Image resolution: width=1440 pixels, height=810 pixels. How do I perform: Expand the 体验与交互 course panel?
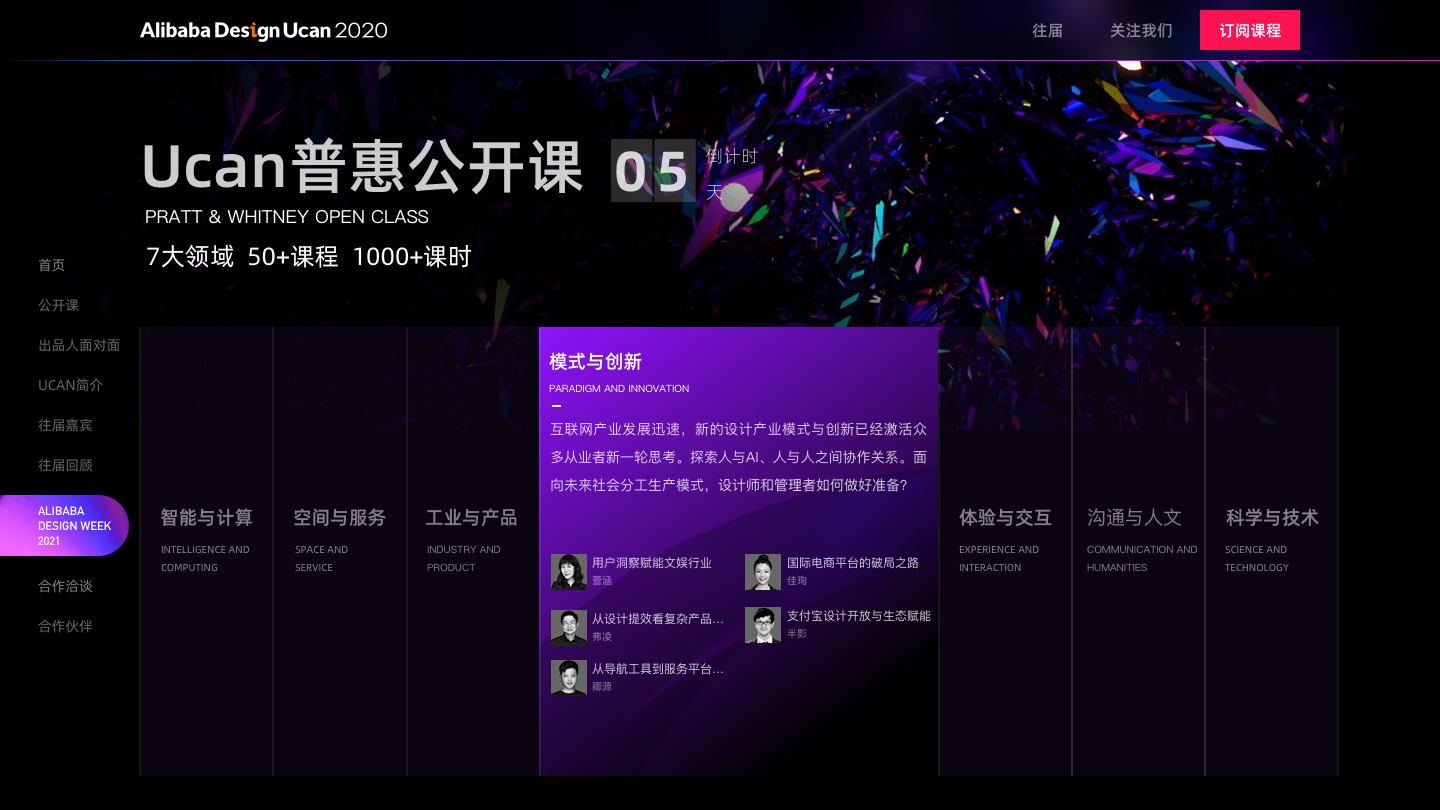[x=1005, y=551]
